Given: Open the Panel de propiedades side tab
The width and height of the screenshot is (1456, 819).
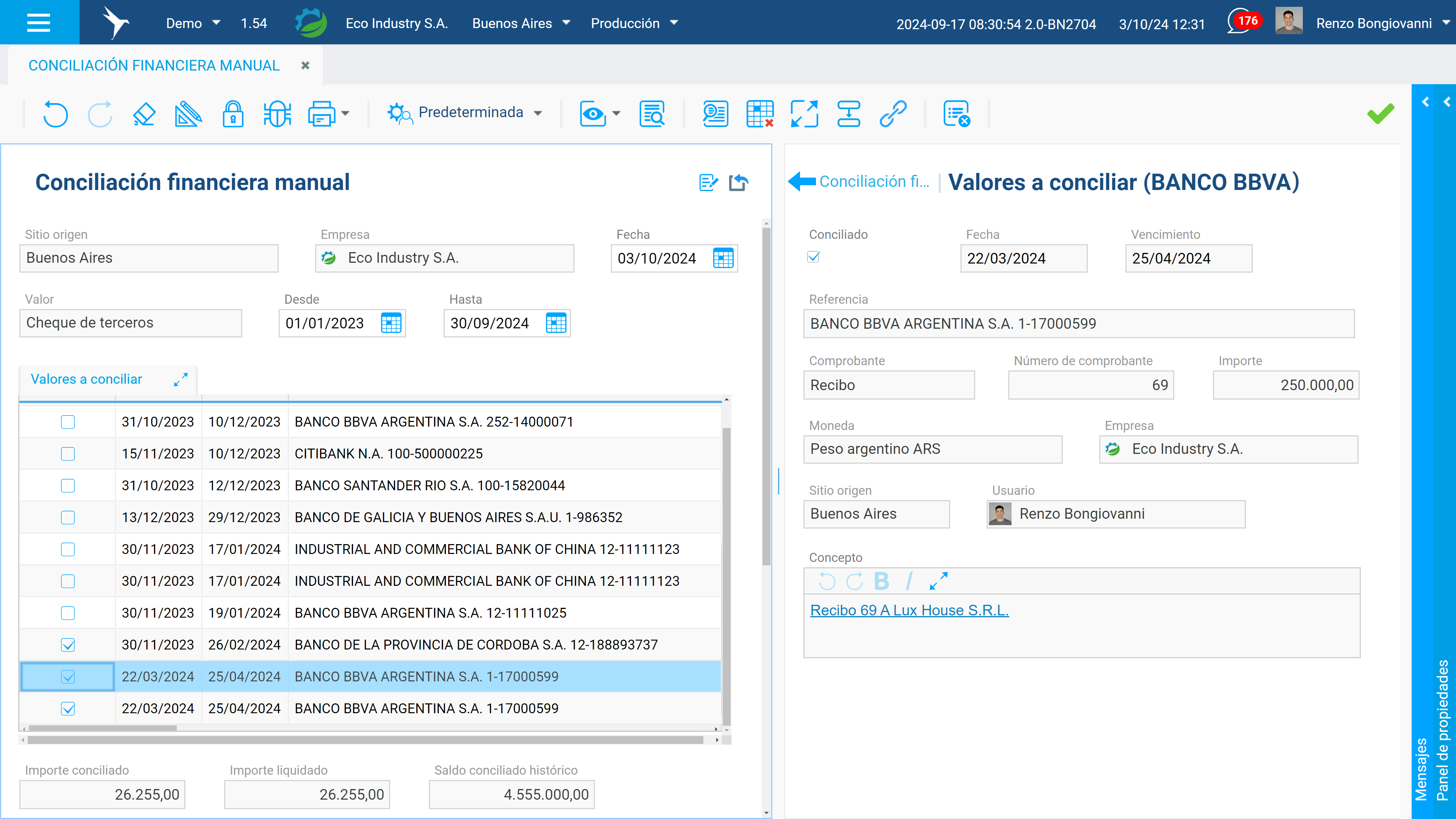Looking at the screenshot, I should coord(1443,730).
